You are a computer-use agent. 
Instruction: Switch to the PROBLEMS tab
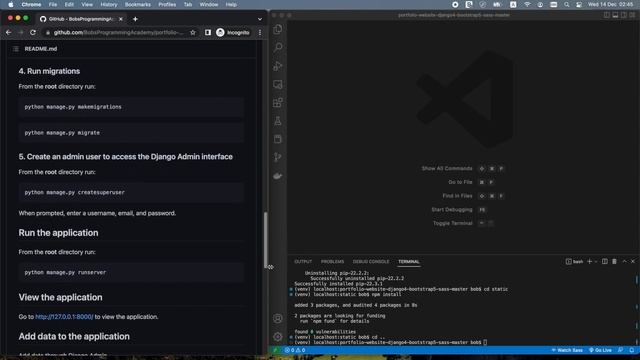pyautogui.click(x=332, y=262)
